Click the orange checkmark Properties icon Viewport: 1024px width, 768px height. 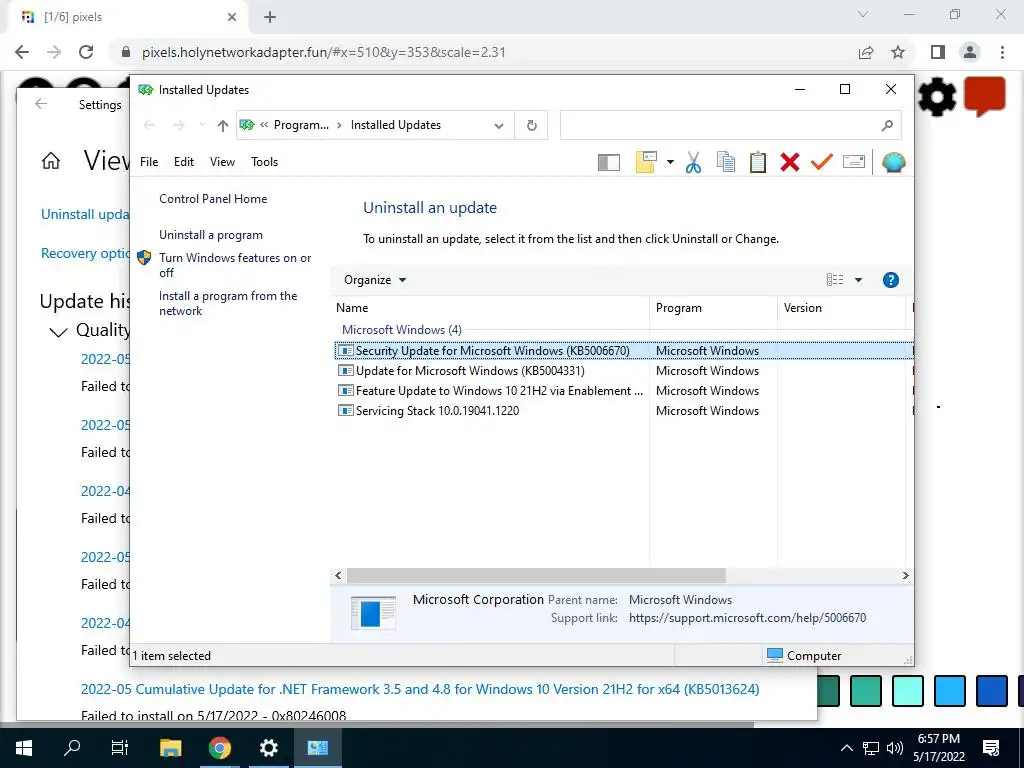click(x=822, y=161)
